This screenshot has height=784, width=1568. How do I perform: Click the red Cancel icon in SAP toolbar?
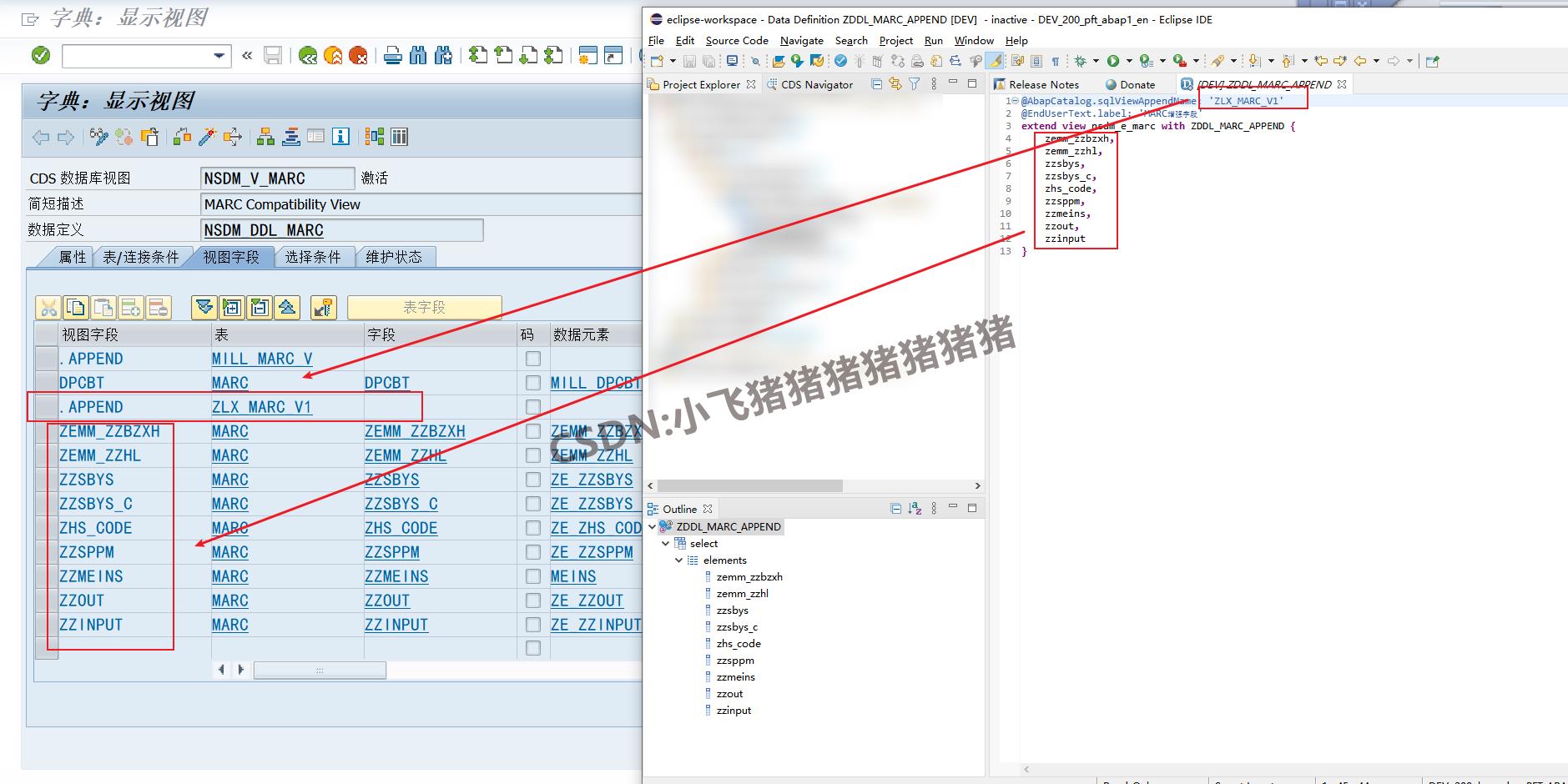pyautogui.click(x=359, y=57)
